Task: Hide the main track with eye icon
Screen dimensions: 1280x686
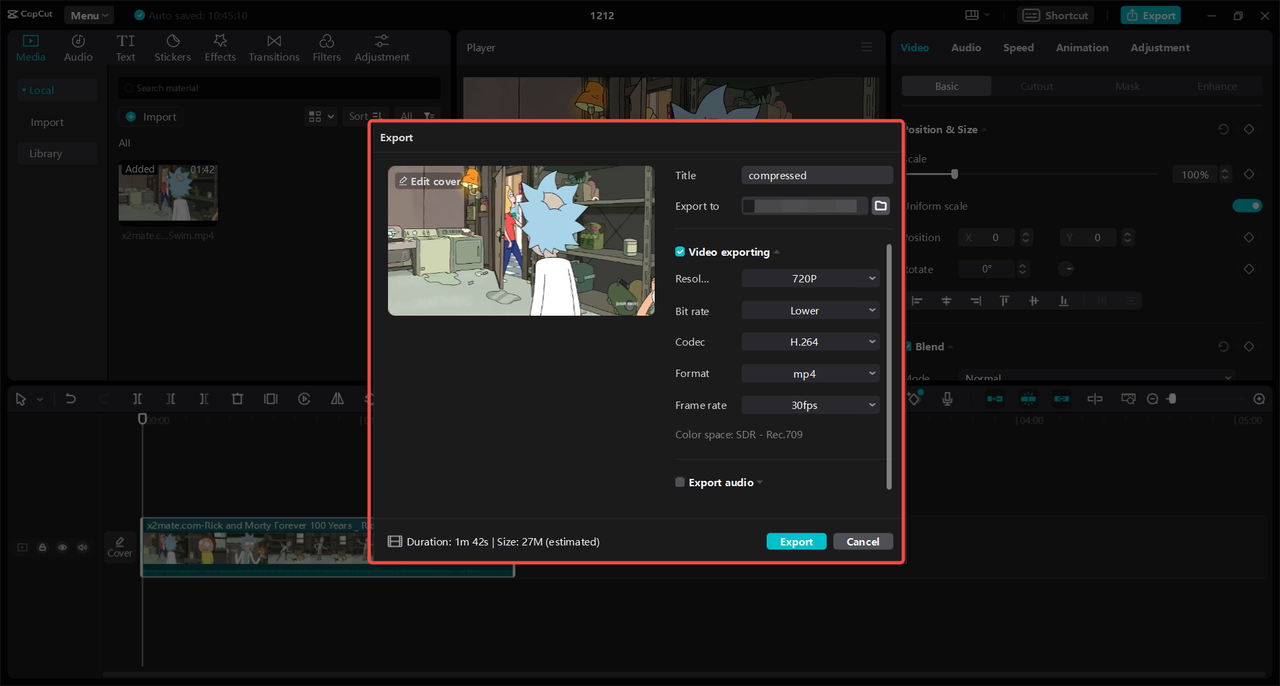Action: pyautogui.click(x=62, y=547)
